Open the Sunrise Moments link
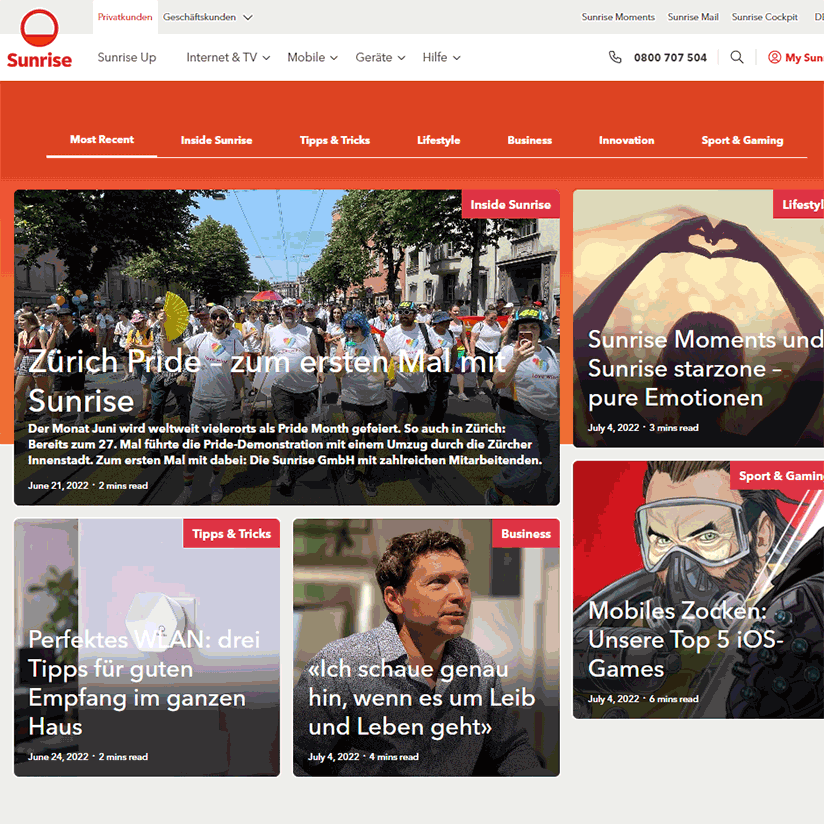824x824 pixels. coord(618,17)
